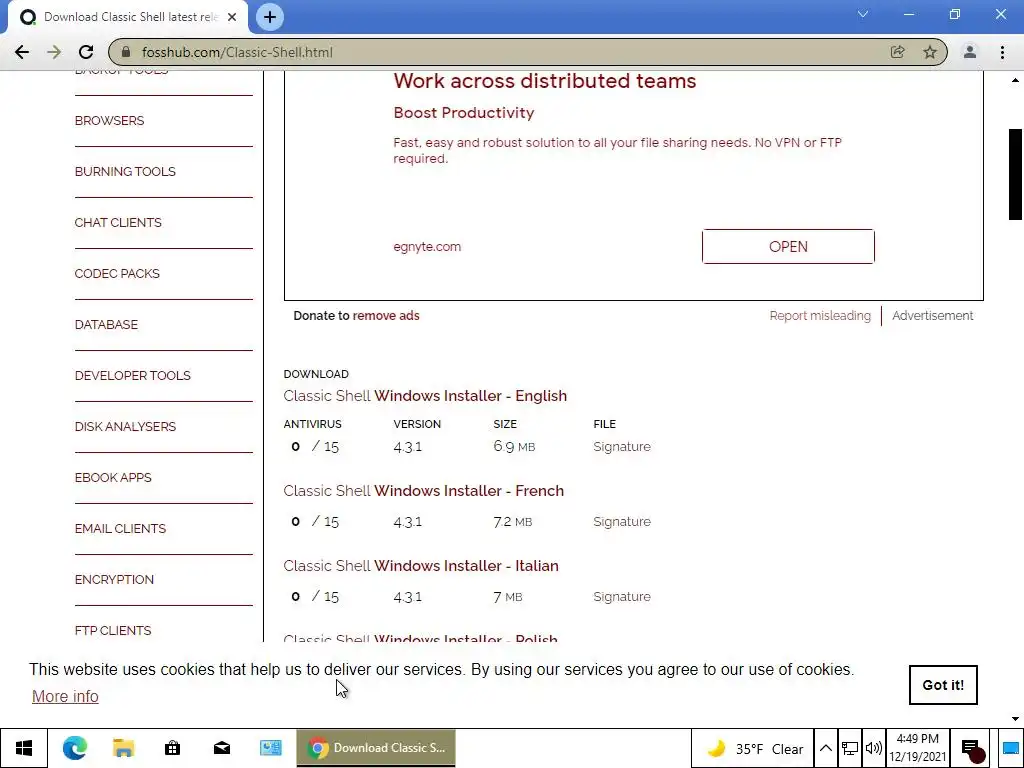This screenshot has width=1024, height=768.
Task: Open More info cookie link
Action: (x=65, y=697)
